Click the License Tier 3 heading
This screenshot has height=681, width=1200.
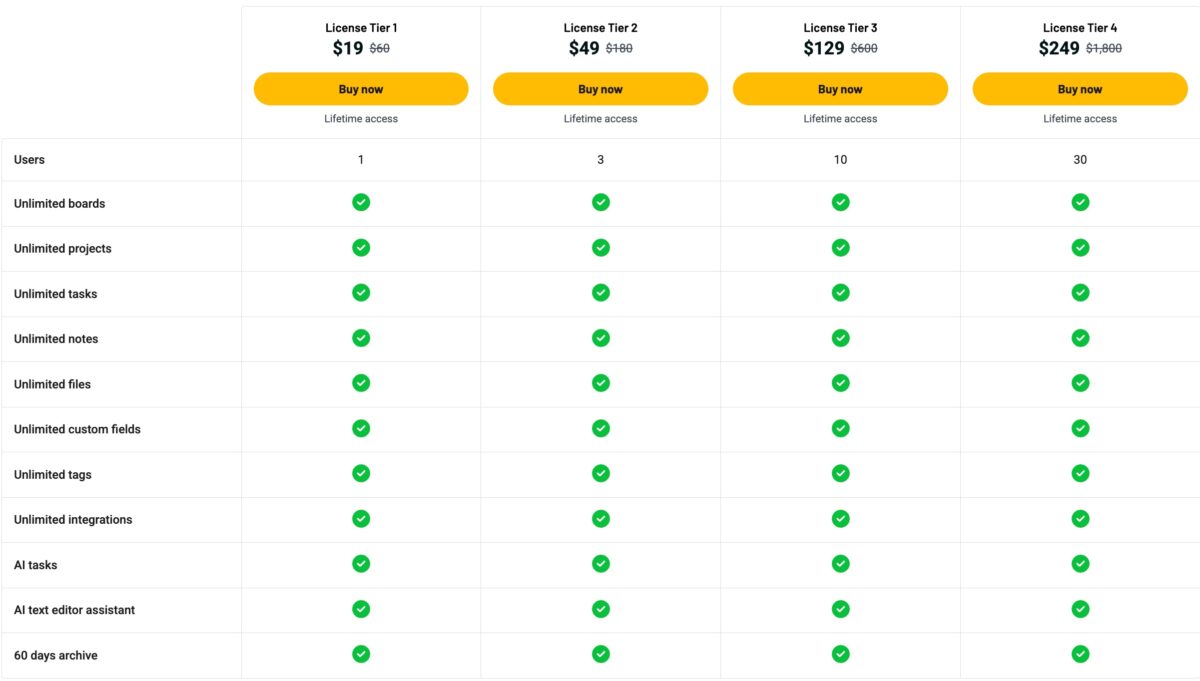[840, 28]
